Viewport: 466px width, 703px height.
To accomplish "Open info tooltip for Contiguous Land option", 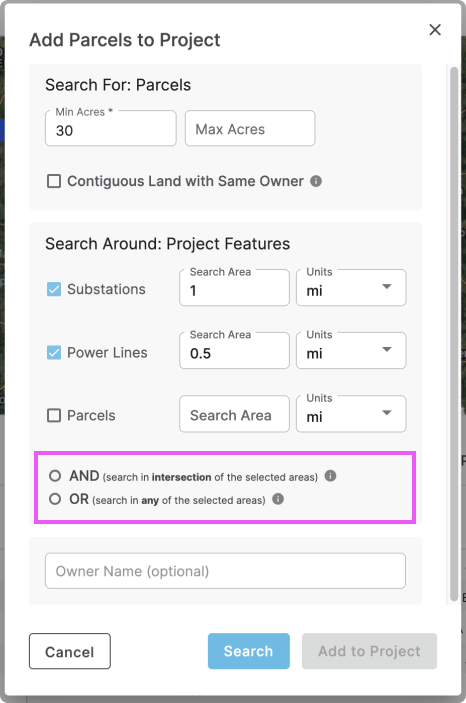I will click(x=316, y=181).
